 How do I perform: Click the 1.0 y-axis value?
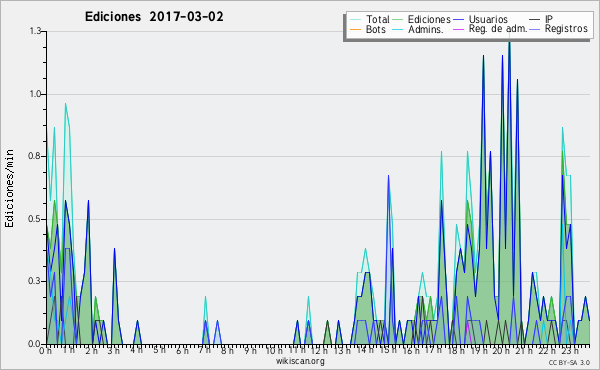35,94
